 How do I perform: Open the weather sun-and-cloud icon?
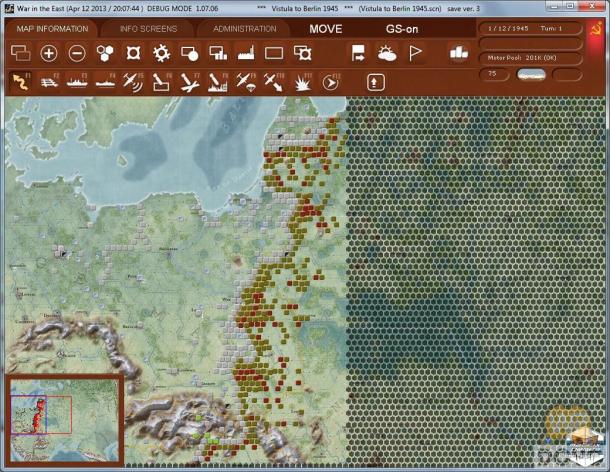click(x=387, y=53)
